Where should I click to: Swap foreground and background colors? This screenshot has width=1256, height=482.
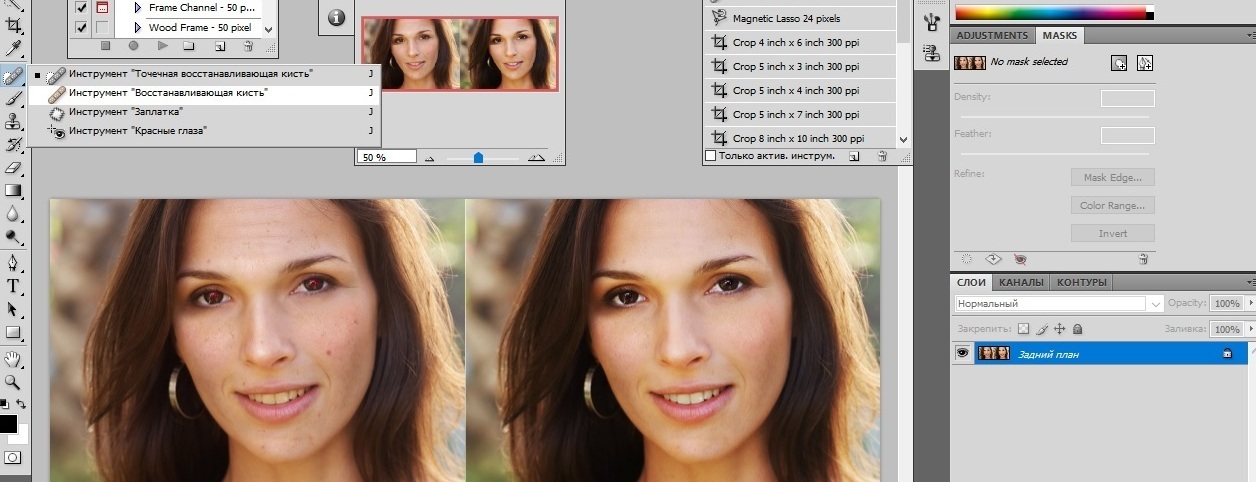(x=21, y=404)
